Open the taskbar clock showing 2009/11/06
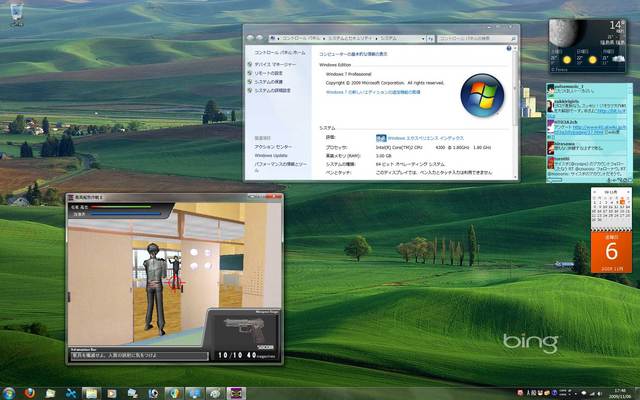Screen dimensions: 640x400 pos(620,393)
